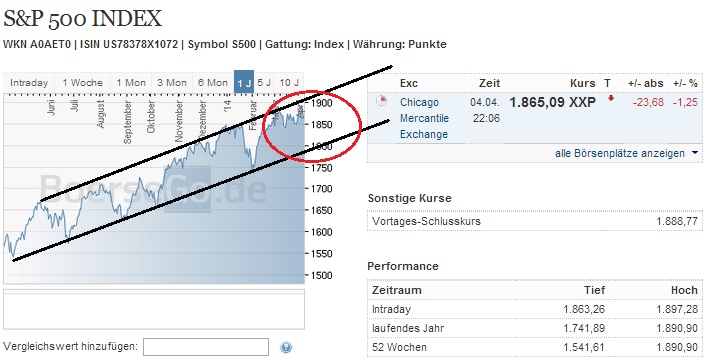Select the 1 J chart range
This screenshot has height=360, width=711.
(244, 83)
